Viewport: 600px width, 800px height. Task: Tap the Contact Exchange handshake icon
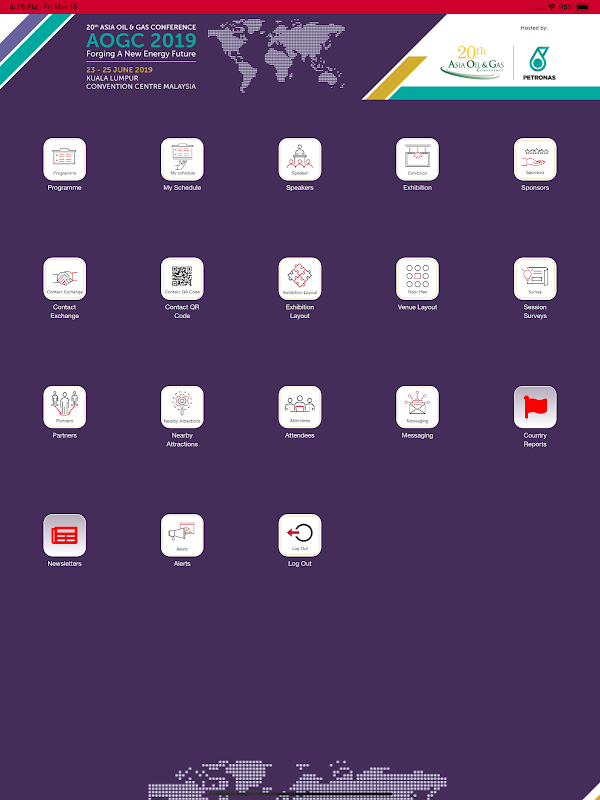coord(64,279)
